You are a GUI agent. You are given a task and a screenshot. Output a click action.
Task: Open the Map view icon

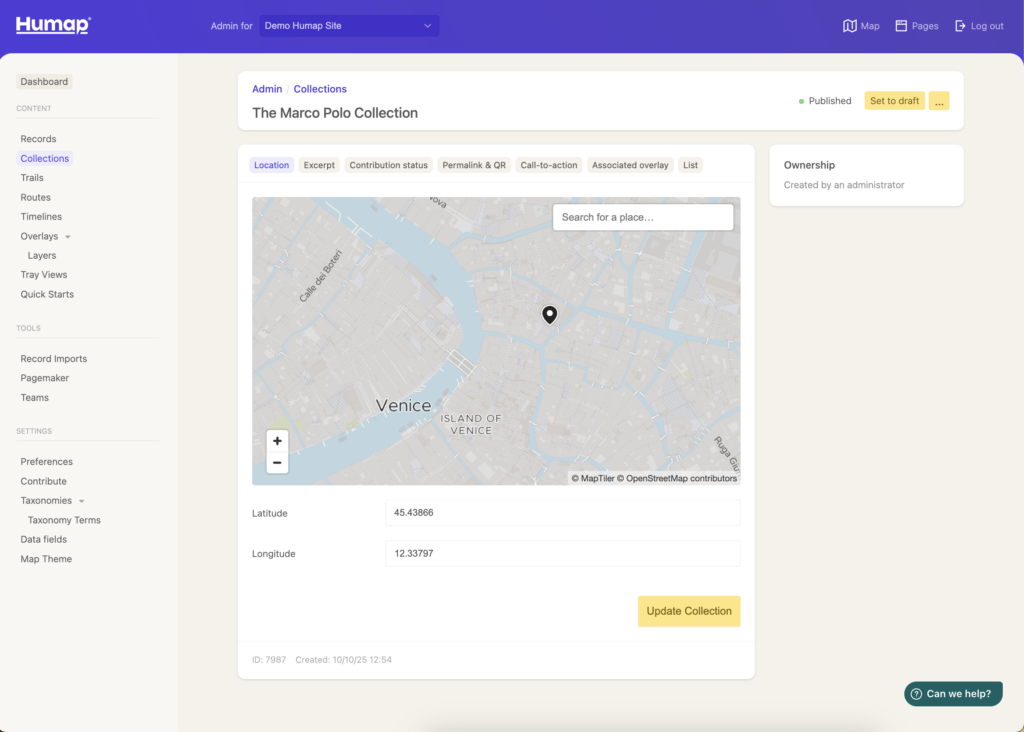pyautogui.click(x=850, y=26)
